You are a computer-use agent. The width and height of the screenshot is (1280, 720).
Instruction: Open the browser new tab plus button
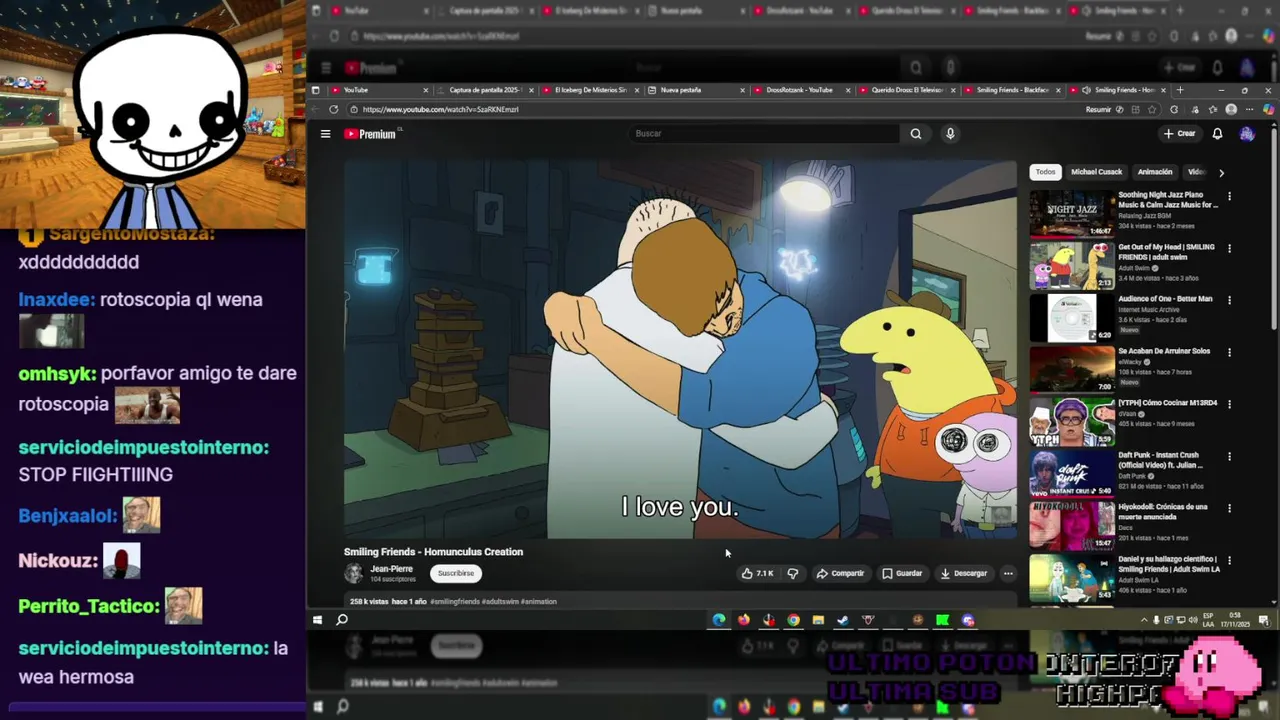[x=1179, y=90]
